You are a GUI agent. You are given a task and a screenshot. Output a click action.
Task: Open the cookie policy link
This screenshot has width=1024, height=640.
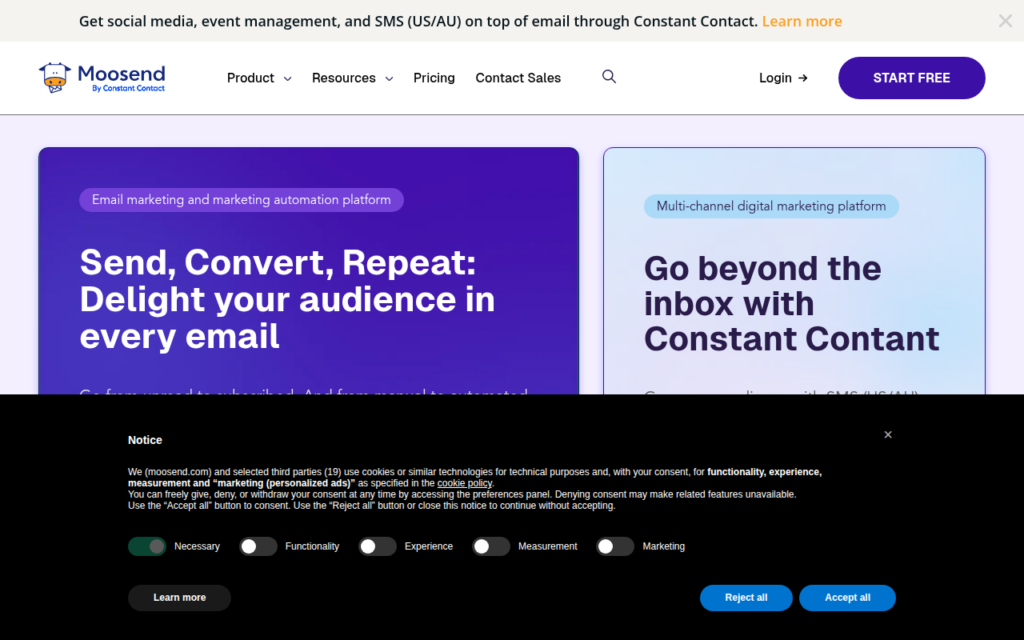click(464, 483)
